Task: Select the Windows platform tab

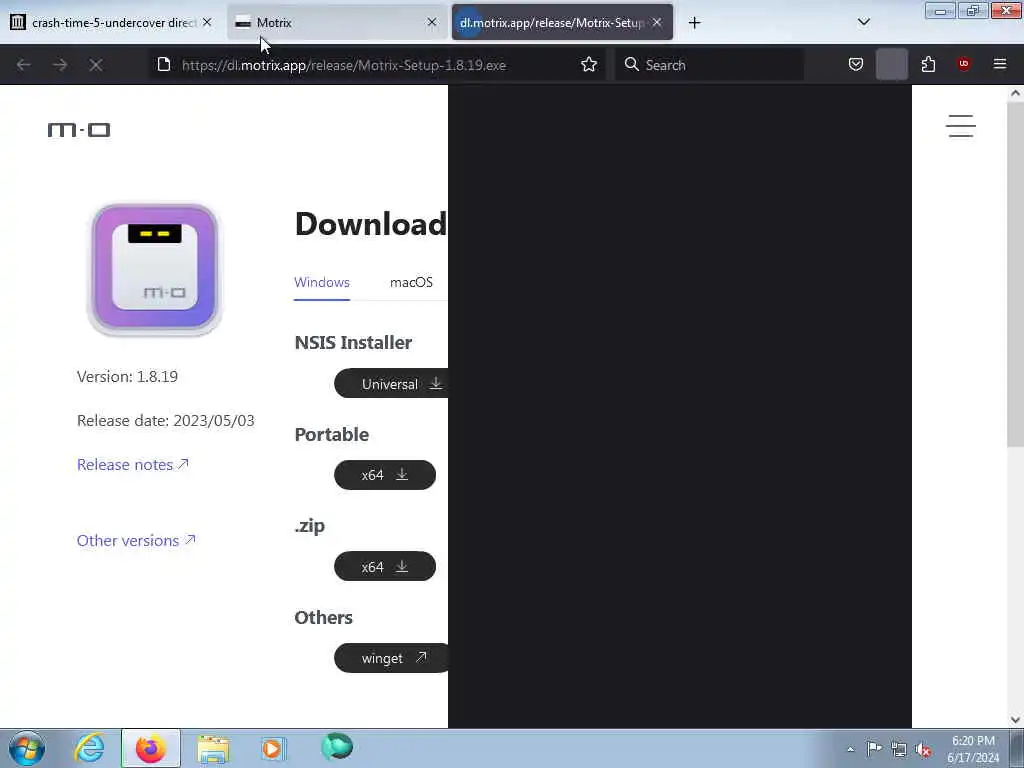Action: tap(322, 282)
